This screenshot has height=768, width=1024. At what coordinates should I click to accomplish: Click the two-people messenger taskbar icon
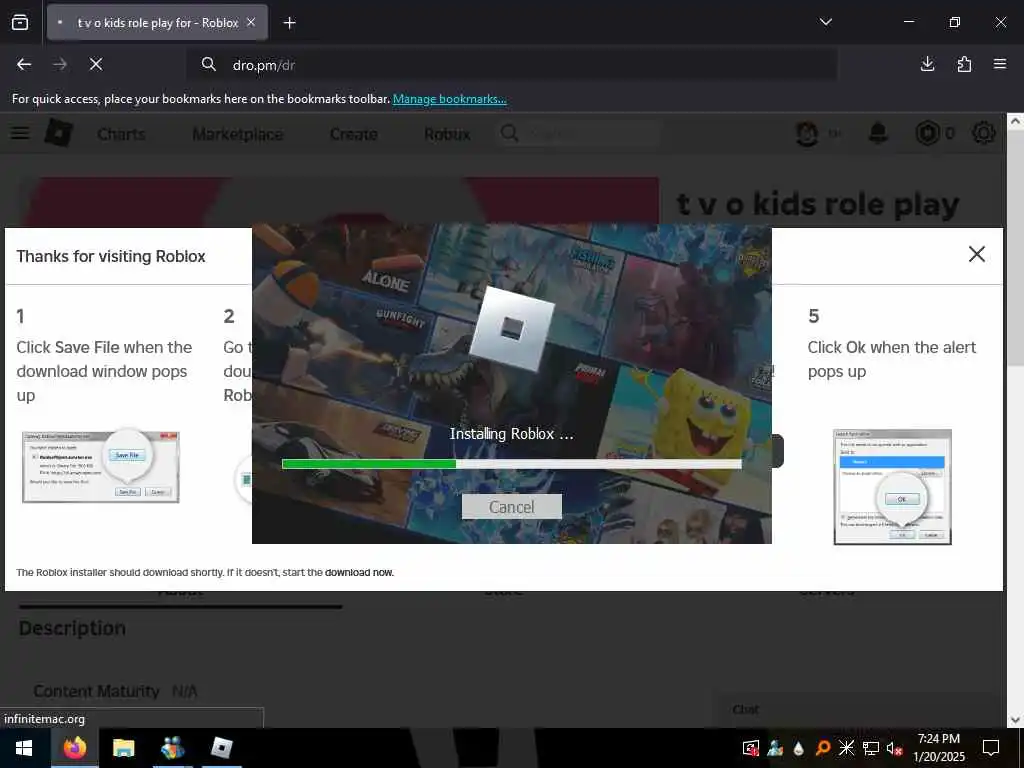(x=172, y=748)
